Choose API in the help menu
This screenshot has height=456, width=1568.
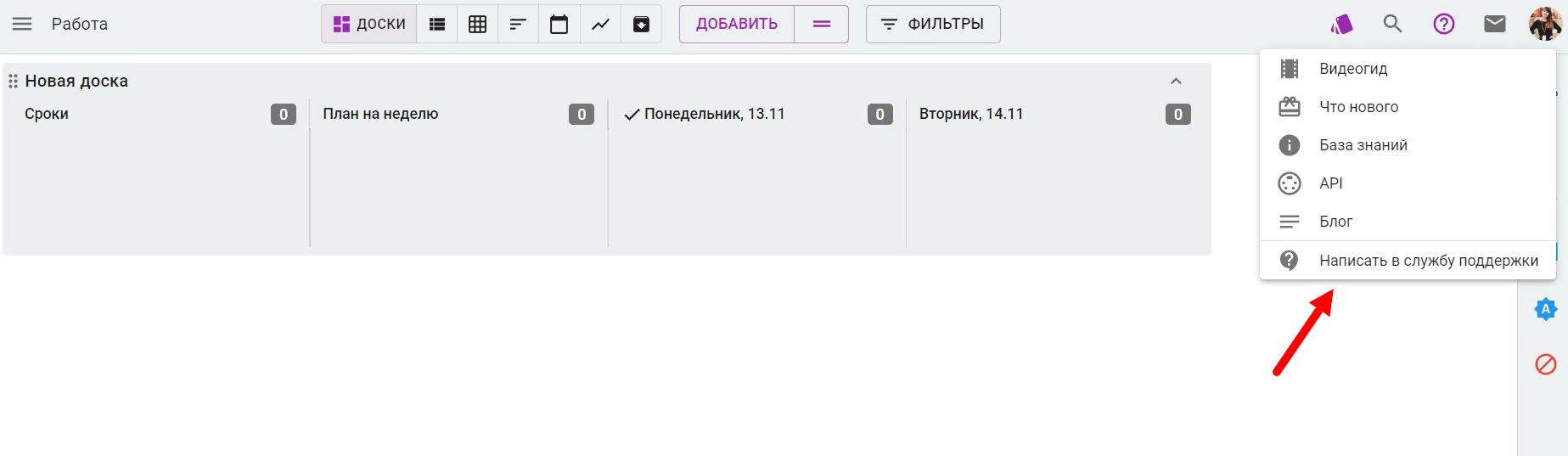(1408, 183)
